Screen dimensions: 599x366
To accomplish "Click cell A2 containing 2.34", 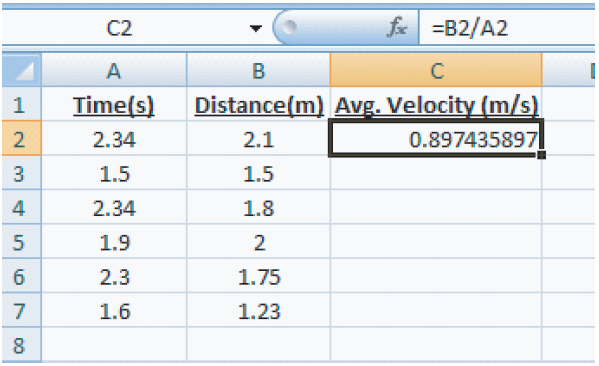I will [x=114, y=139].
